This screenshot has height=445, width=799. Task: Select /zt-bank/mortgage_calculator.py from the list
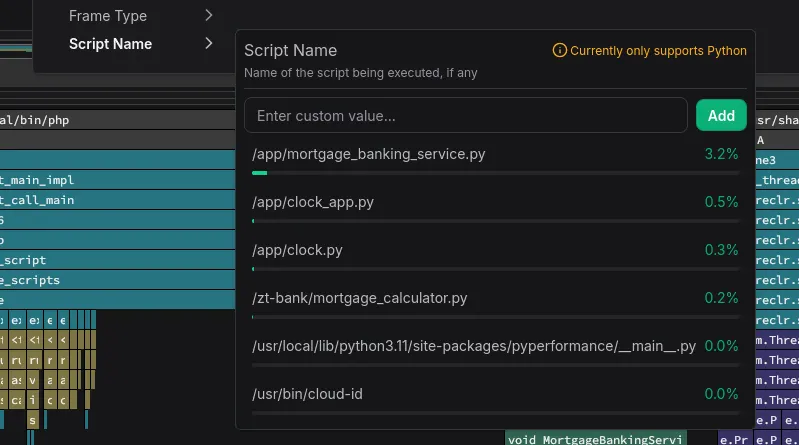359,298
